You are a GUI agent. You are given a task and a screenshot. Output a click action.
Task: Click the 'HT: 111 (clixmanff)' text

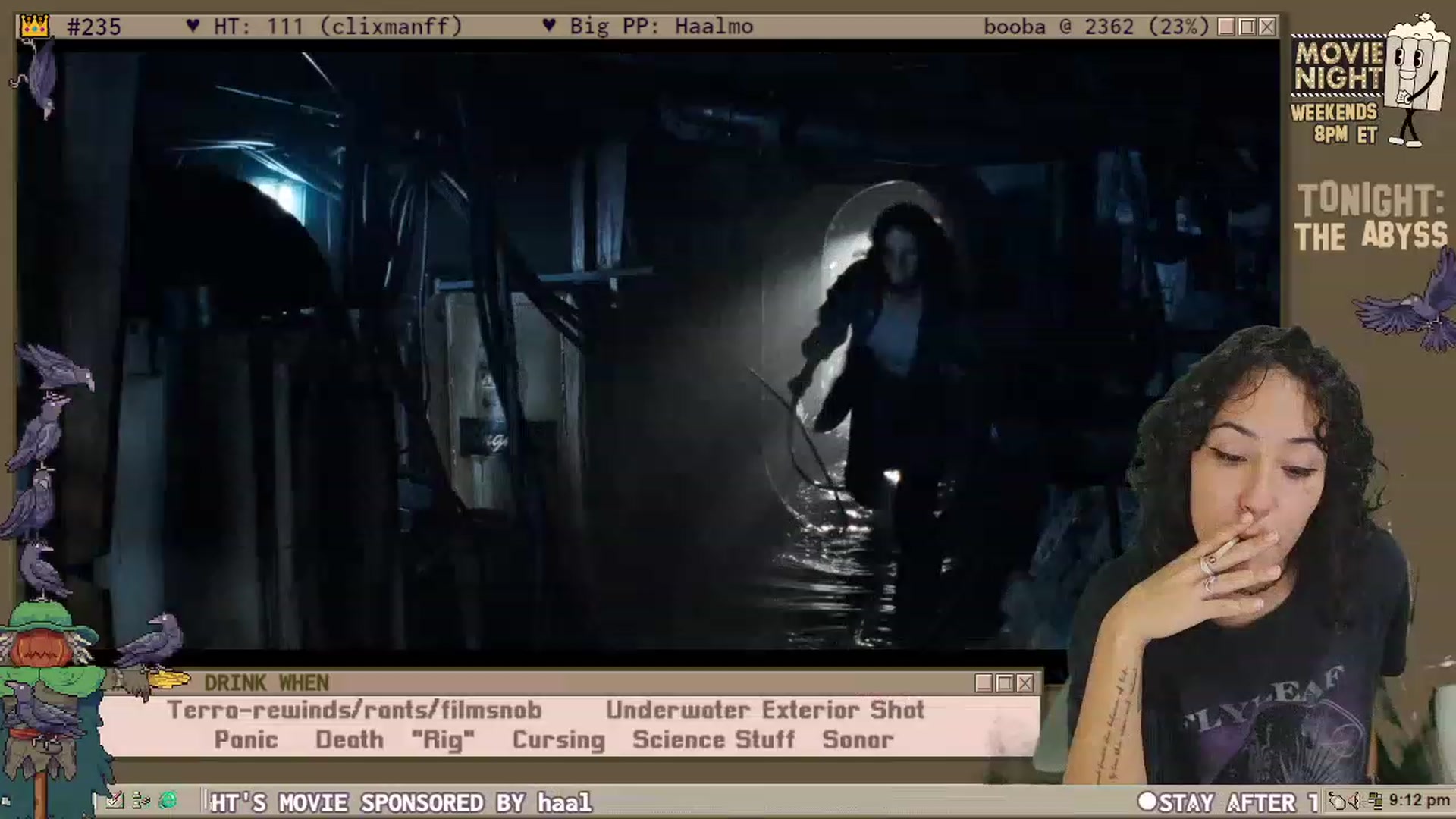point(337,27)
